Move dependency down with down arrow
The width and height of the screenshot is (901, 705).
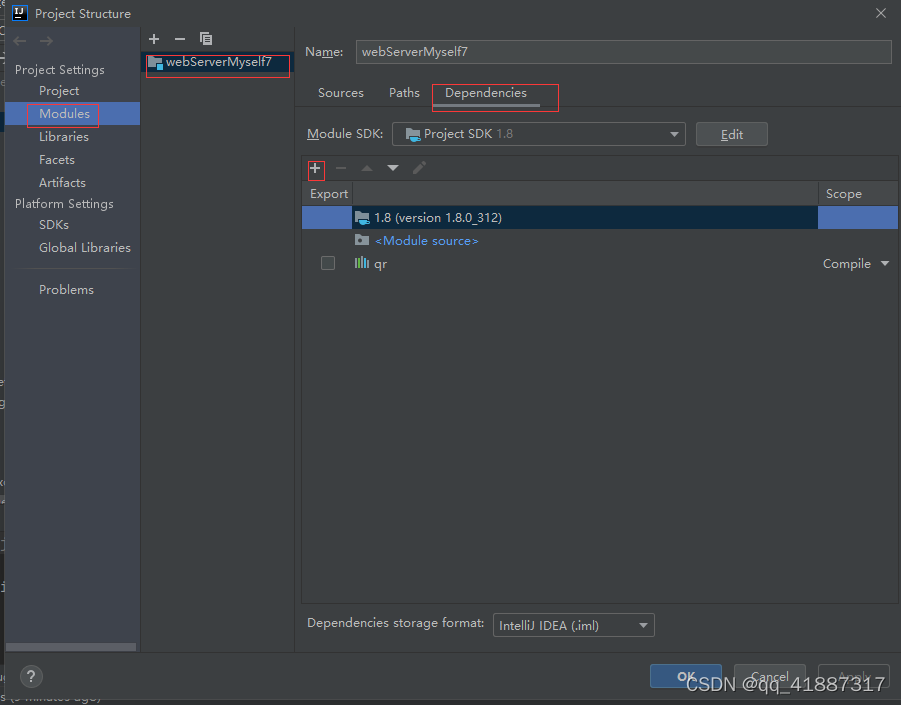(x=393, y=168)
